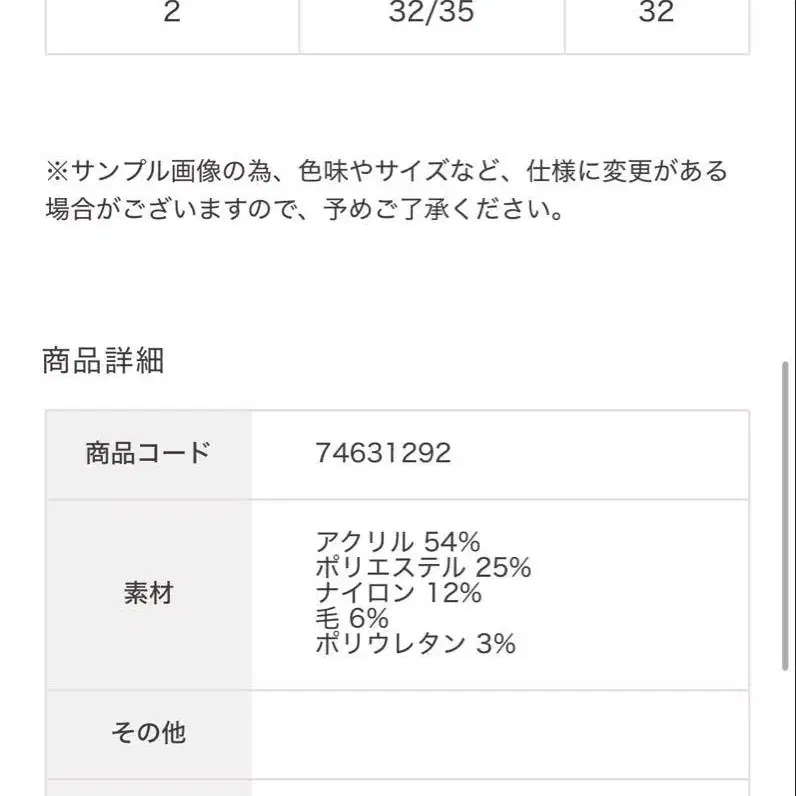796x796 pixels.
Task: Click the empty label cell below その他
Action: 148,787
